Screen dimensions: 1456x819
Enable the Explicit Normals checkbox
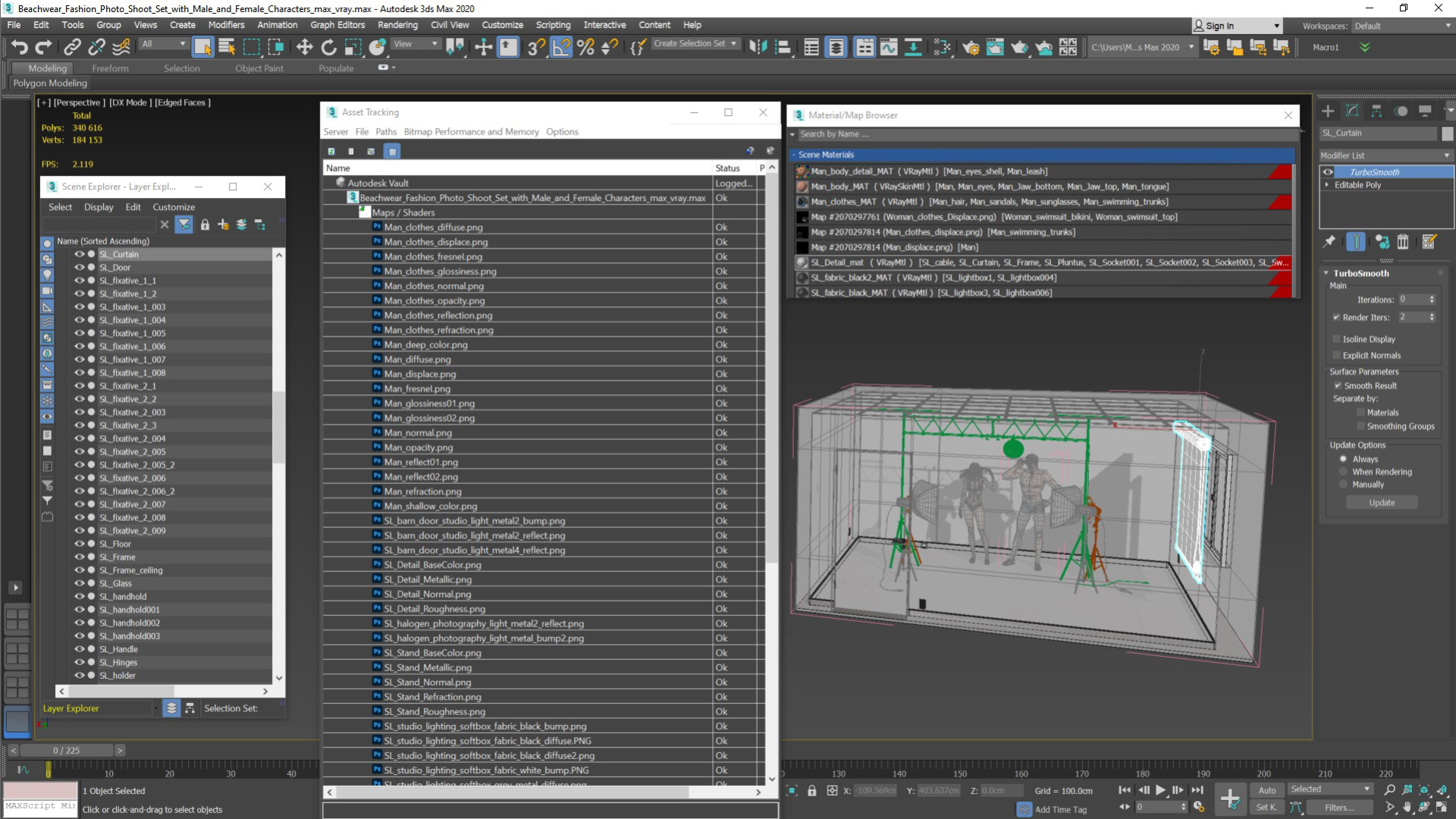point(1336,355)
